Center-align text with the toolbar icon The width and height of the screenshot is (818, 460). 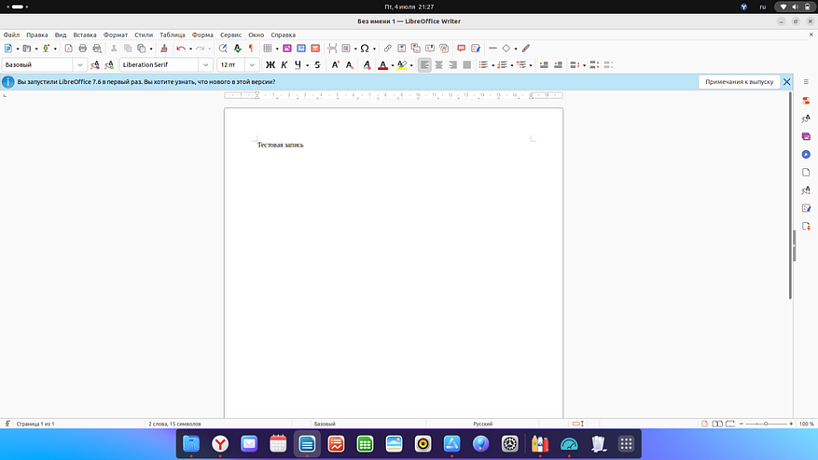pyautogui.click(x=438, y=65)
